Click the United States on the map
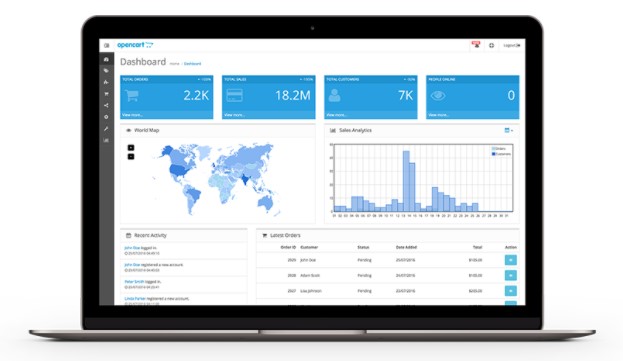Image resolution: width=623 pixels, height=361 pixels. (x=179, y=170)
